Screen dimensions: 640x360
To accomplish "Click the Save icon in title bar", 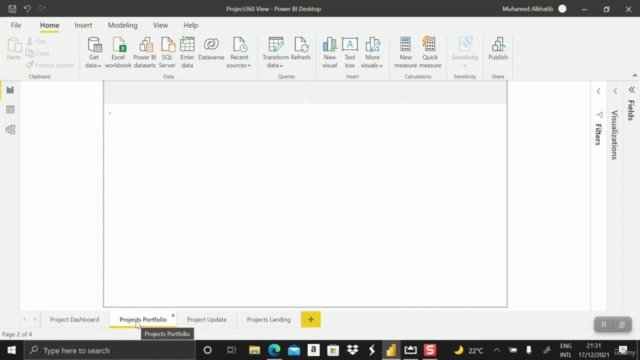I will pos(12,9).
